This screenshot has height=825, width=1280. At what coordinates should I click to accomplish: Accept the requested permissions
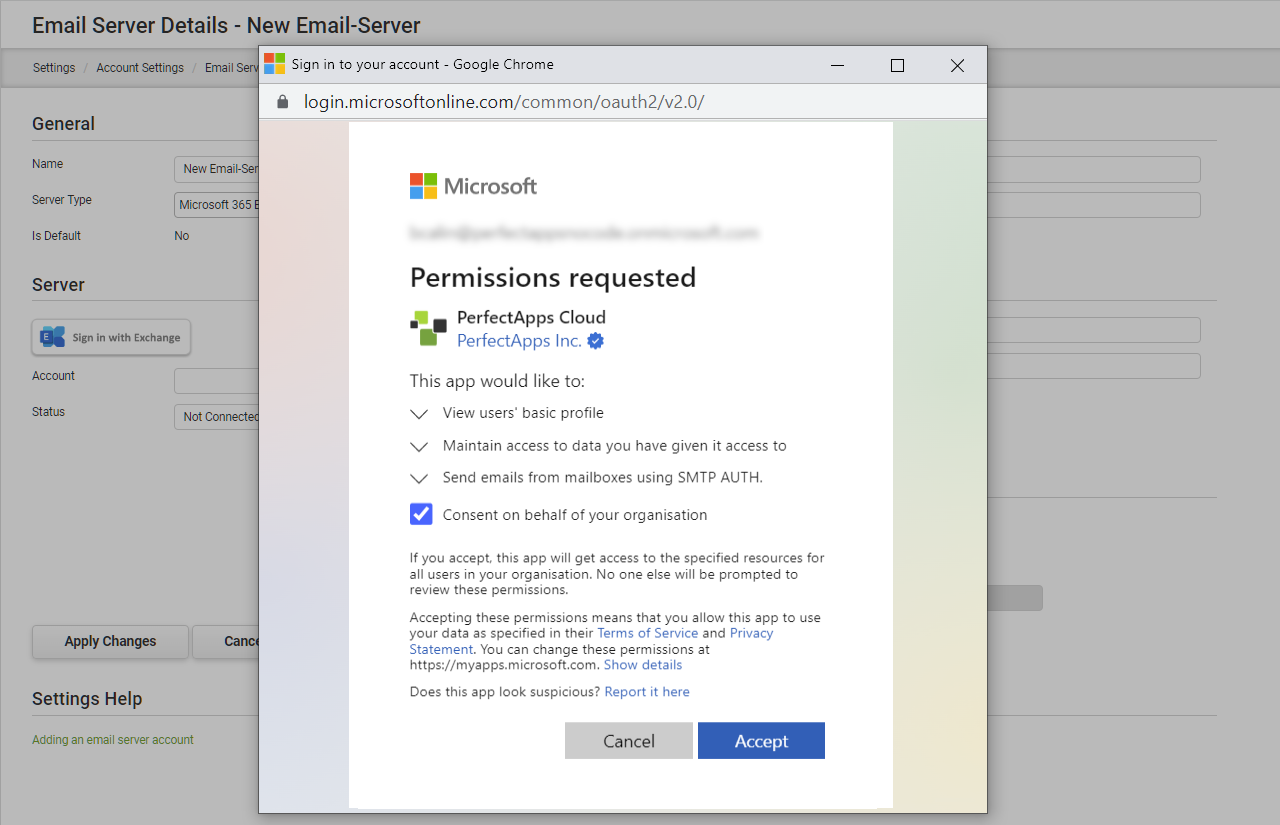click(761, 741)
